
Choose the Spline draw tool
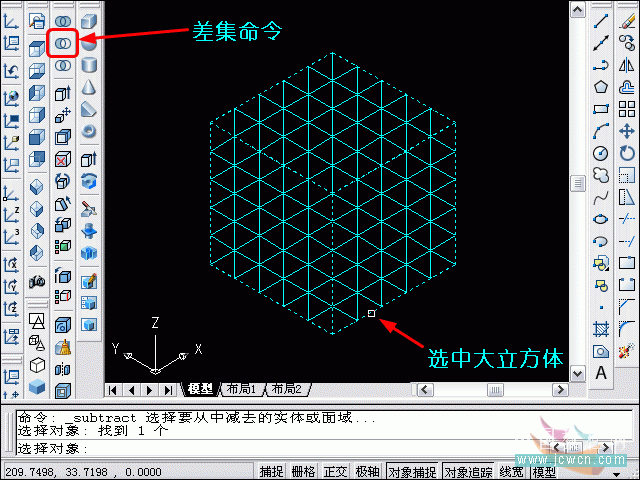(x=601, y=198)
